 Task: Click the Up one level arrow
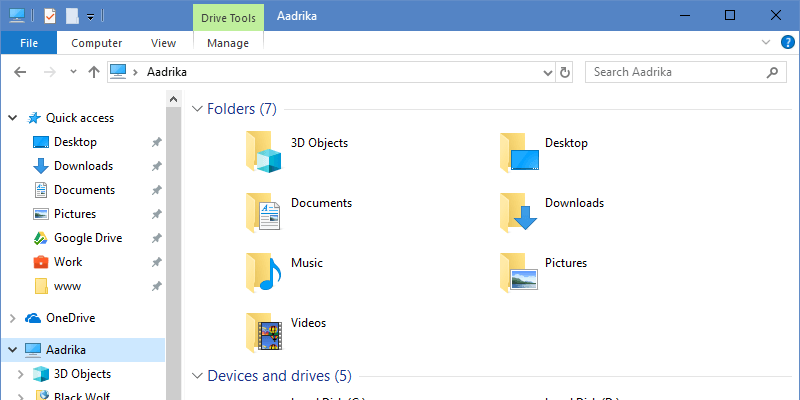point(94,72)
